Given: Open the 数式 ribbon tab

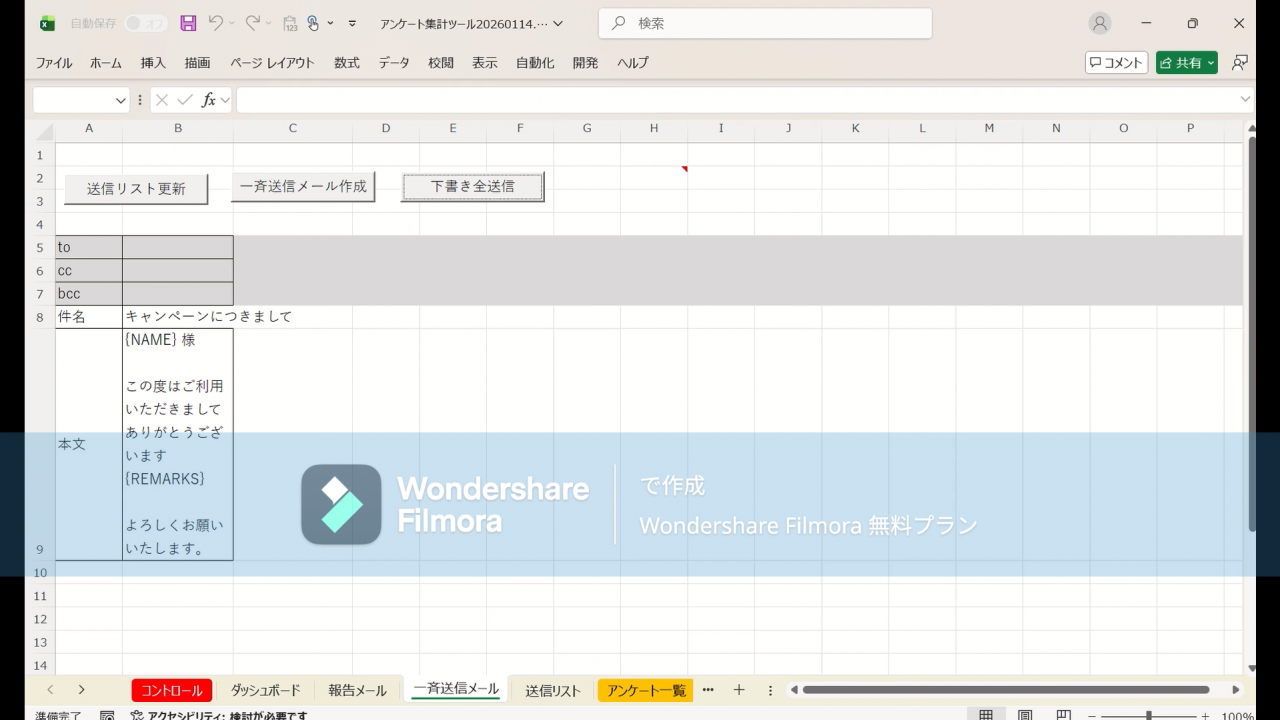Looking at the screenshot, I should pos(347,62).
